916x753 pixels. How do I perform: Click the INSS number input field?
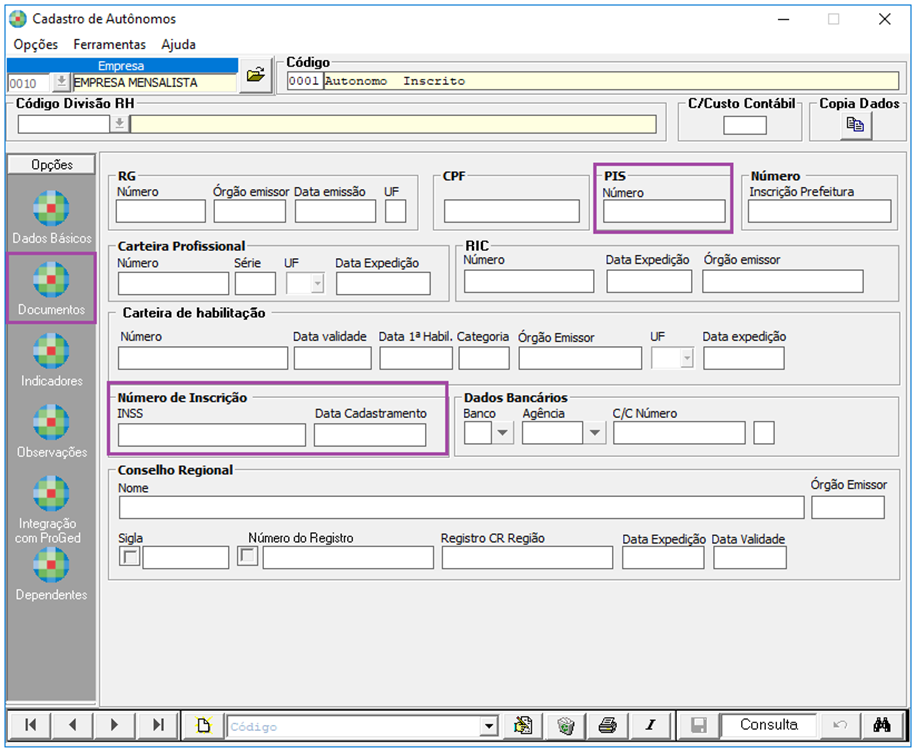click(211, 435)
